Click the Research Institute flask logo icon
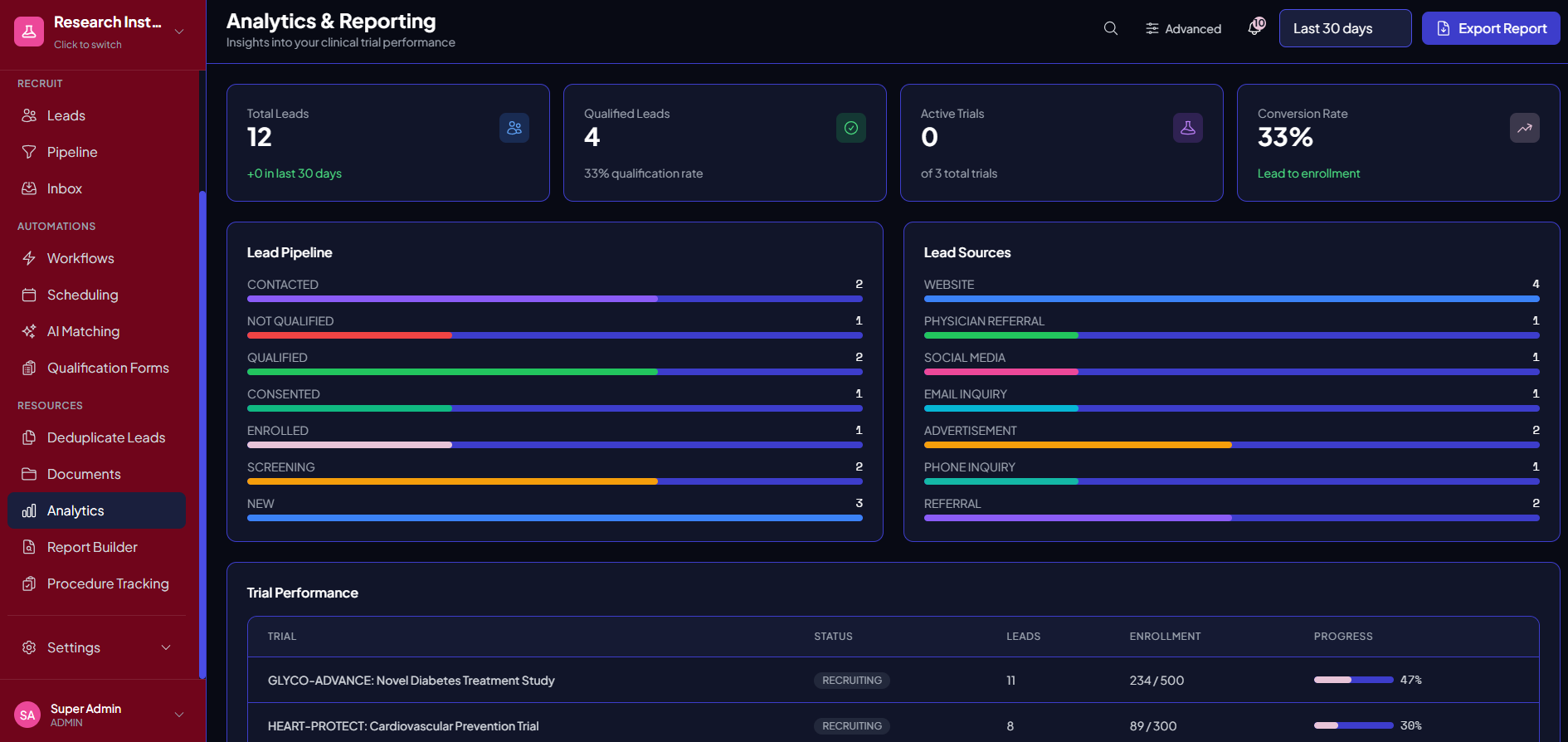Image resolution: width=1568 pixels, height=742 pixels. pos(29,32)
